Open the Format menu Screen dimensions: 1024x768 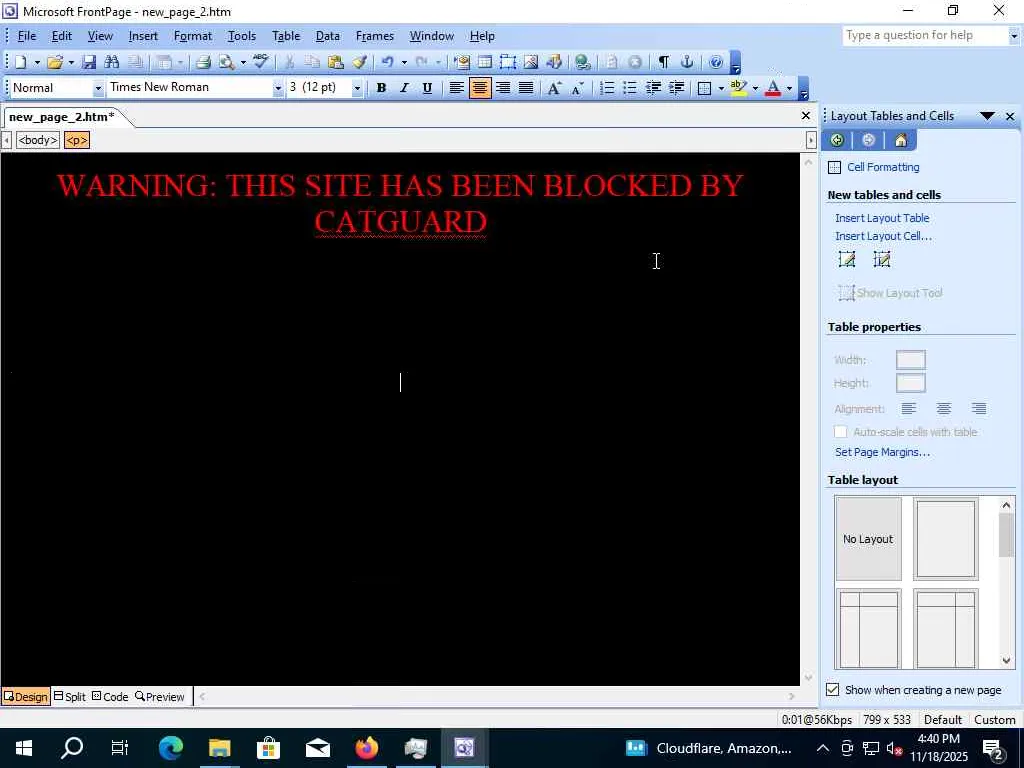point(193,36)
